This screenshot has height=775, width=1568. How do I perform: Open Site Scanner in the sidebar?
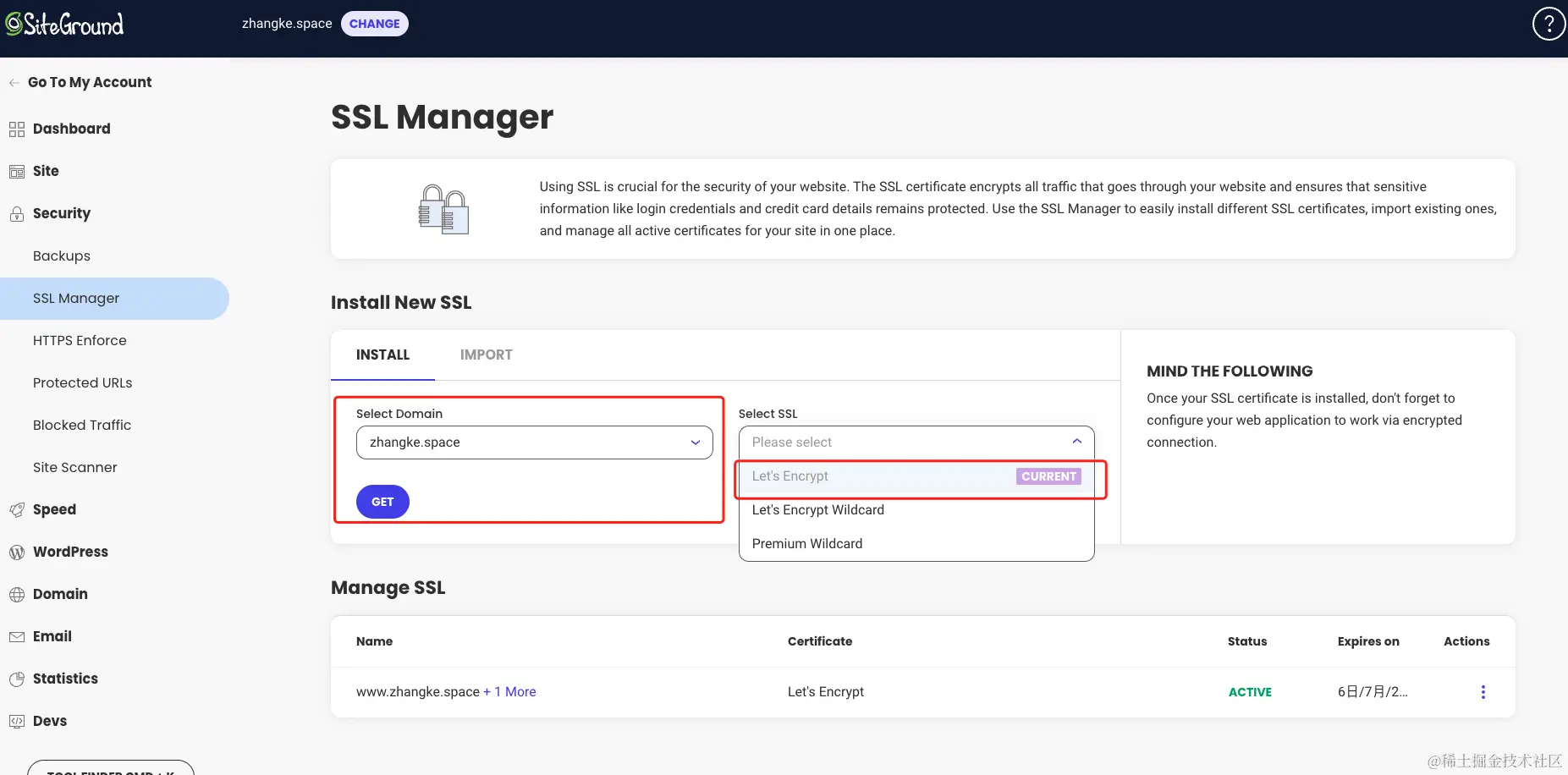[x=75, y=467]
